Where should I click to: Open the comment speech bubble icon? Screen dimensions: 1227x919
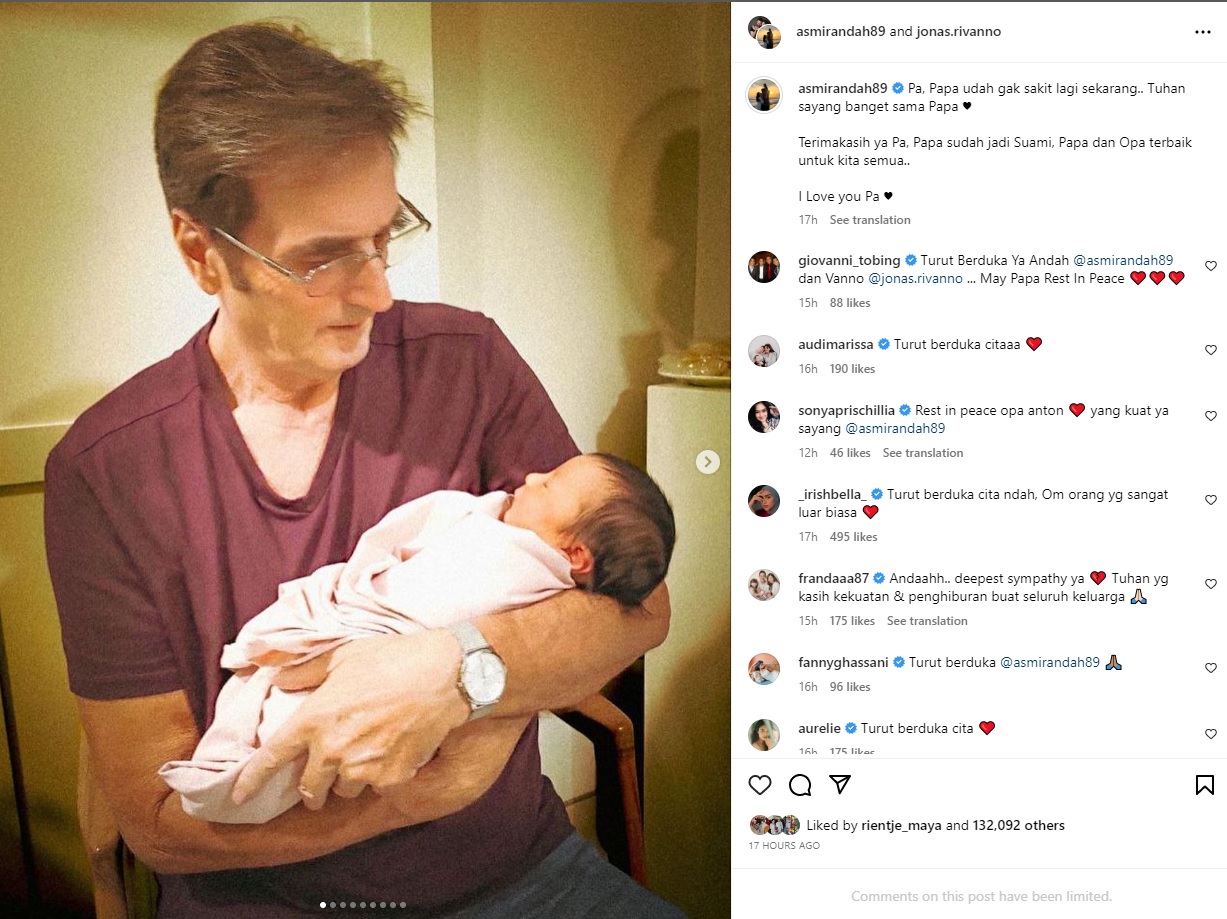pos(800,785)
